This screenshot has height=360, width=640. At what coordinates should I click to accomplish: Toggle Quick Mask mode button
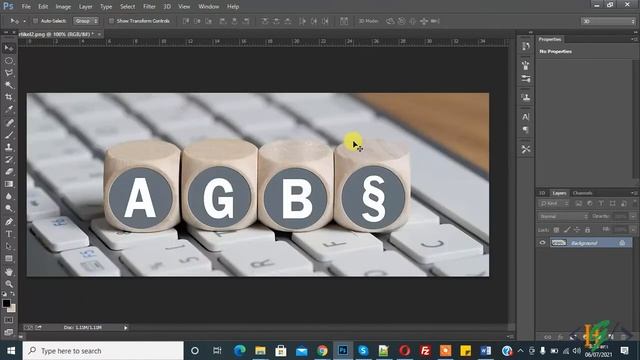(9, 320)
